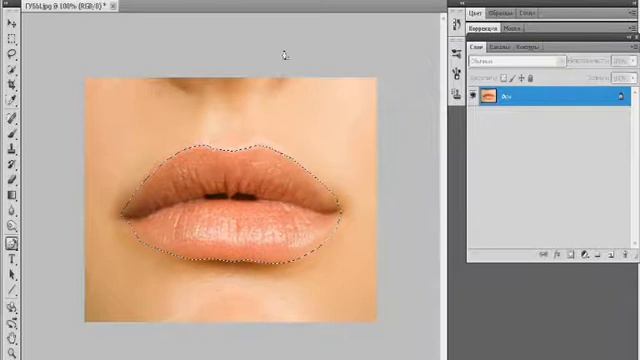
Task: Select the Eraser tool
Action: point(11,180)
